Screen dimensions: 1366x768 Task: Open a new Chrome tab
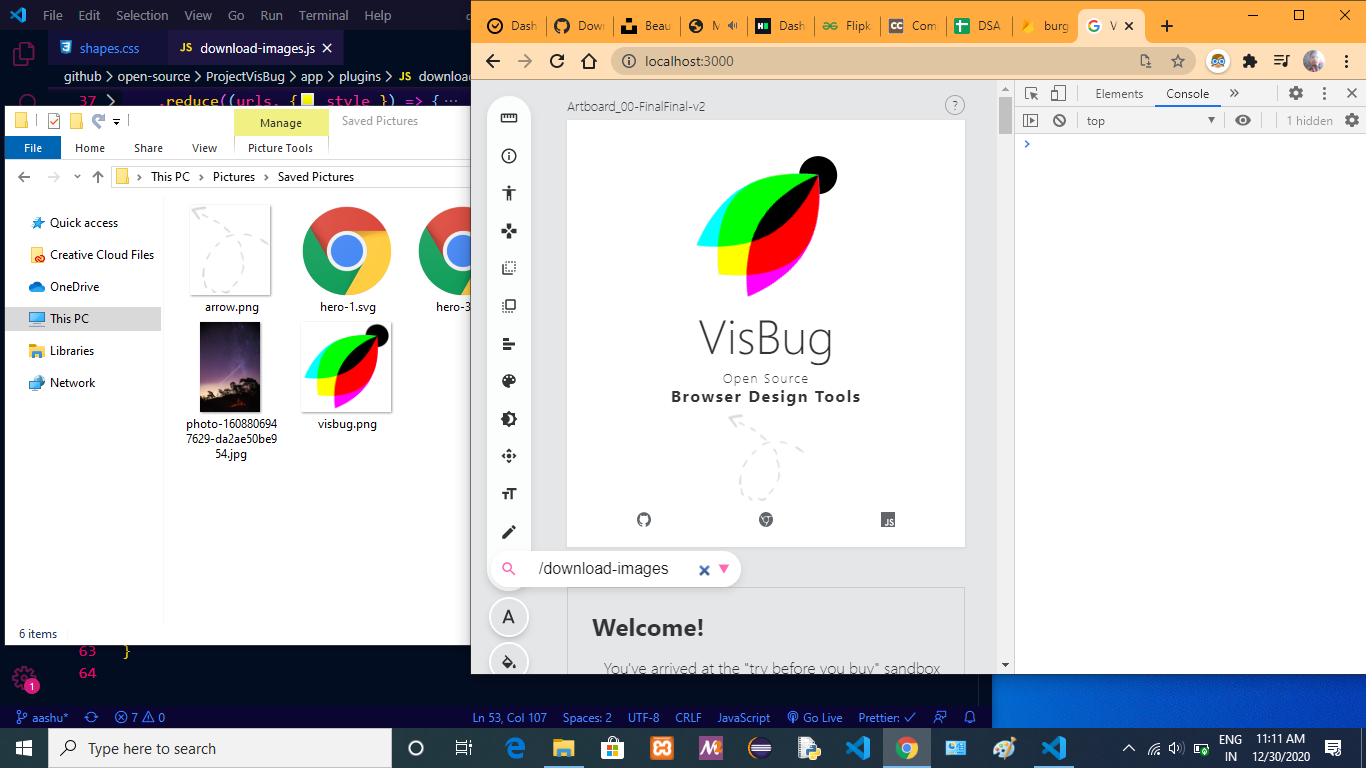(x=1166, y=26)
